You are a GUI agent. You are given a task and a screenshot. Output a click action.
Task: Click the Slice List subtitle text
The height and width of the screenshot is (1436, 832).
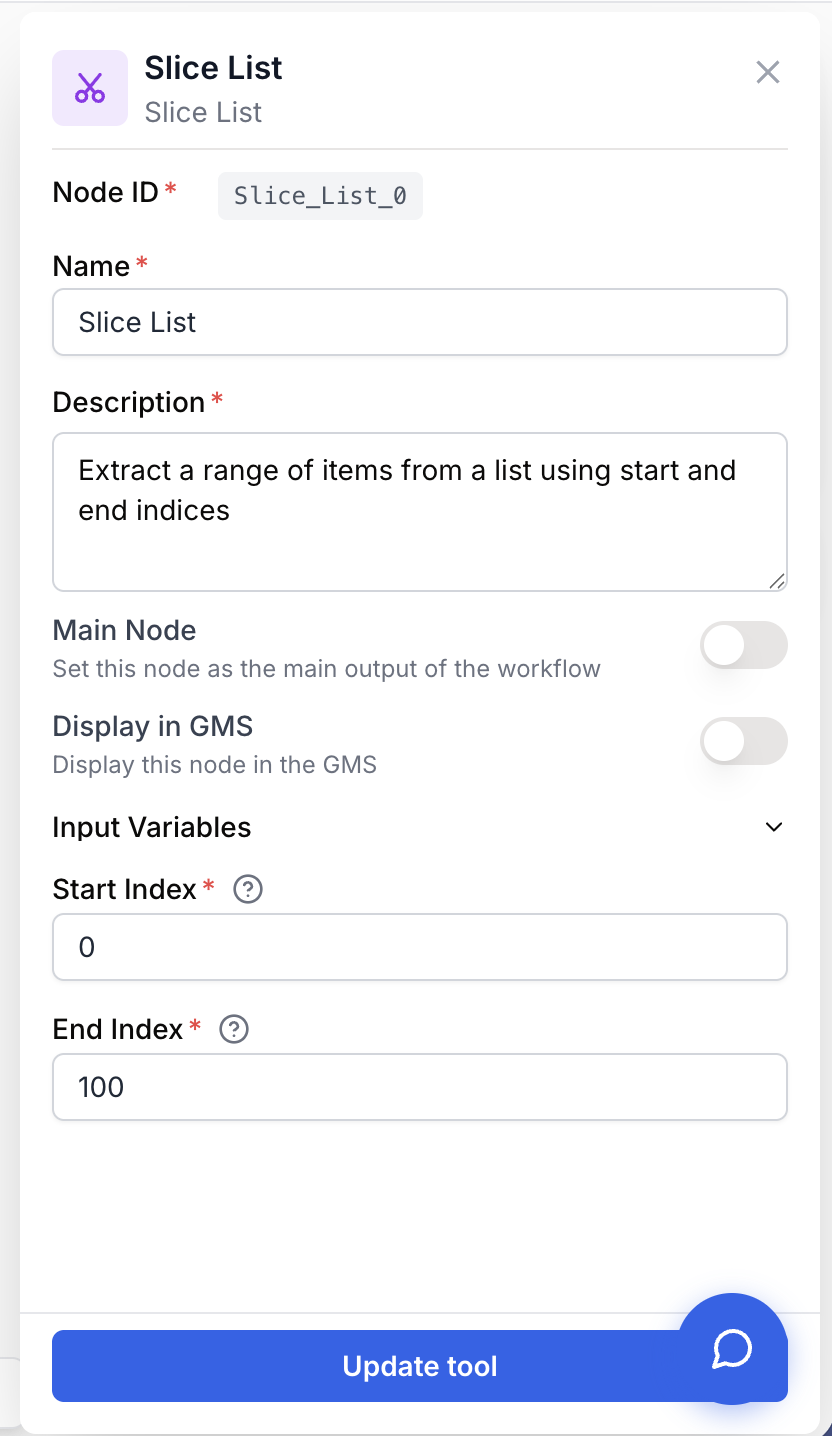203,112
